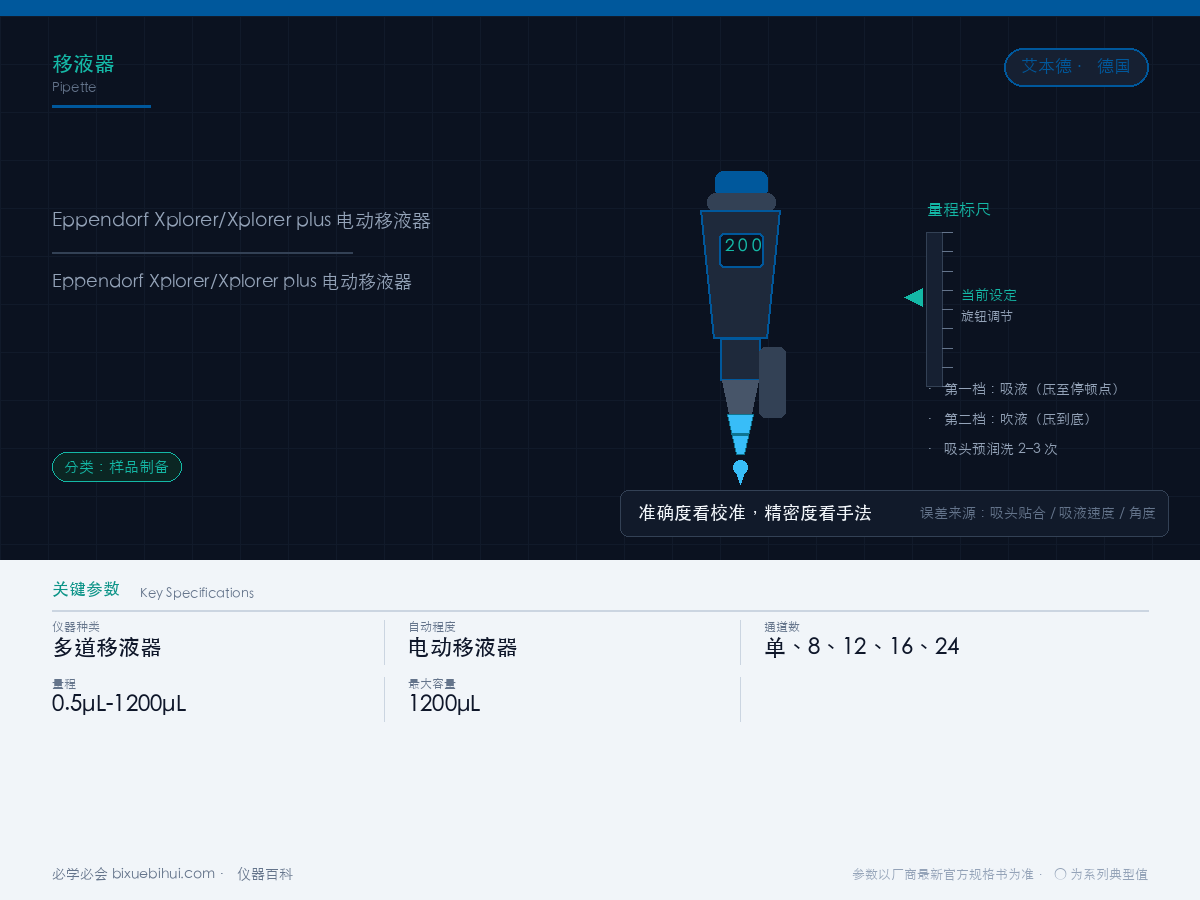
Task: Open the 必学必会 bixuebihui.com footer link
Action: pyautogui.click(x=133, y=874)
